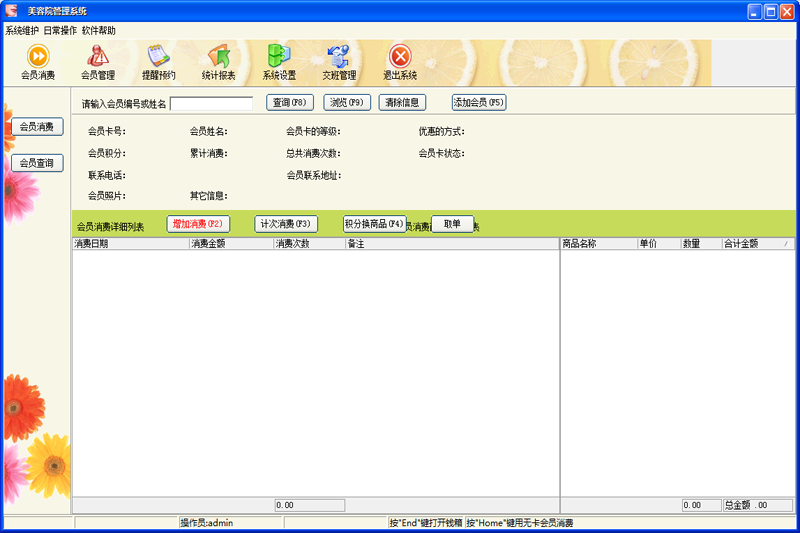Click the 会员卡号 label
The height and width of the screenshot is (533, 800).
[x=107, y=132]
